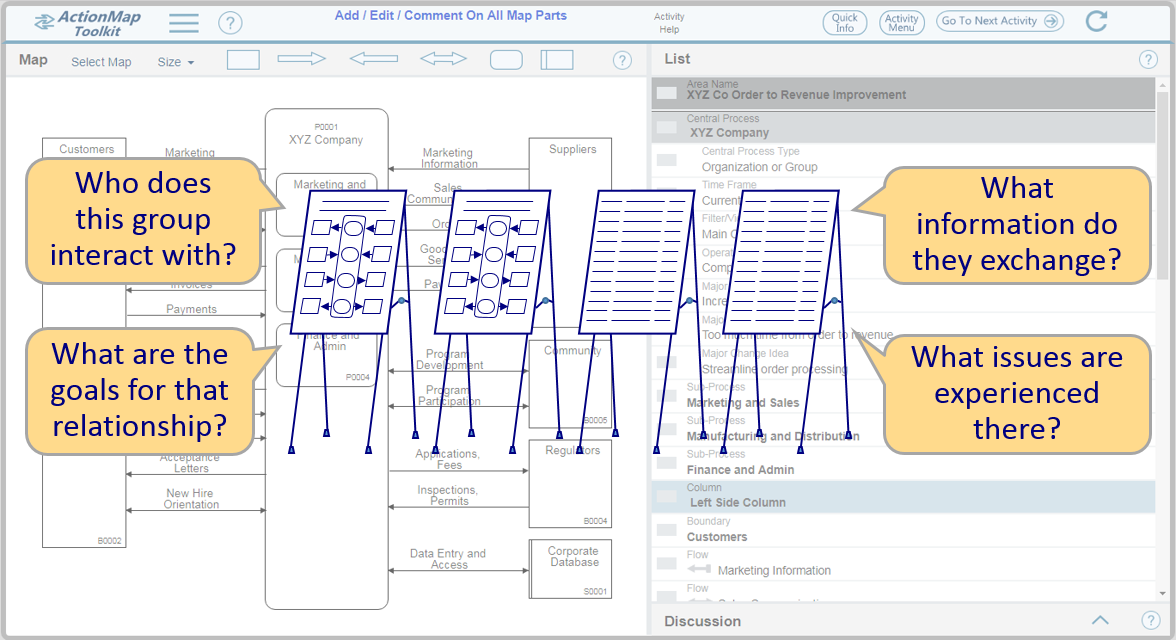Choose the right arrow flow tool

[x=302, y=59]
